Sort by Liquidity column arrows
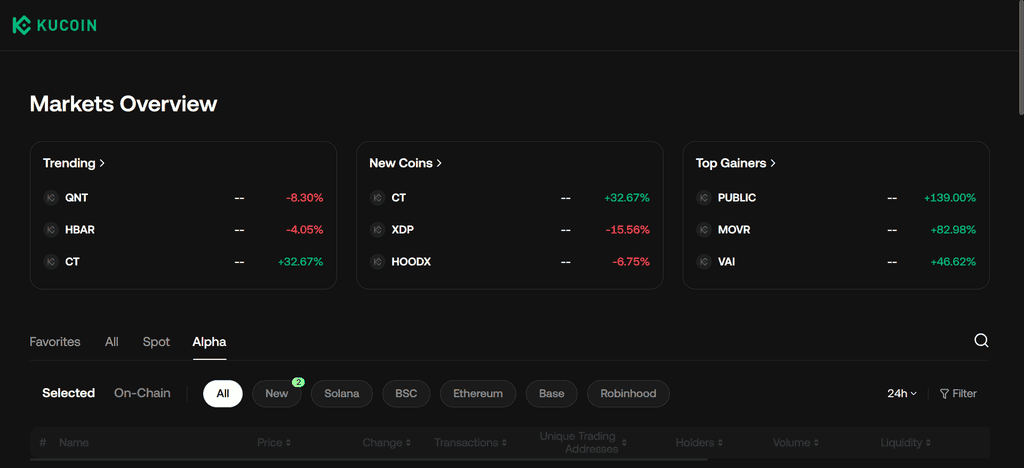 (928, 443)
